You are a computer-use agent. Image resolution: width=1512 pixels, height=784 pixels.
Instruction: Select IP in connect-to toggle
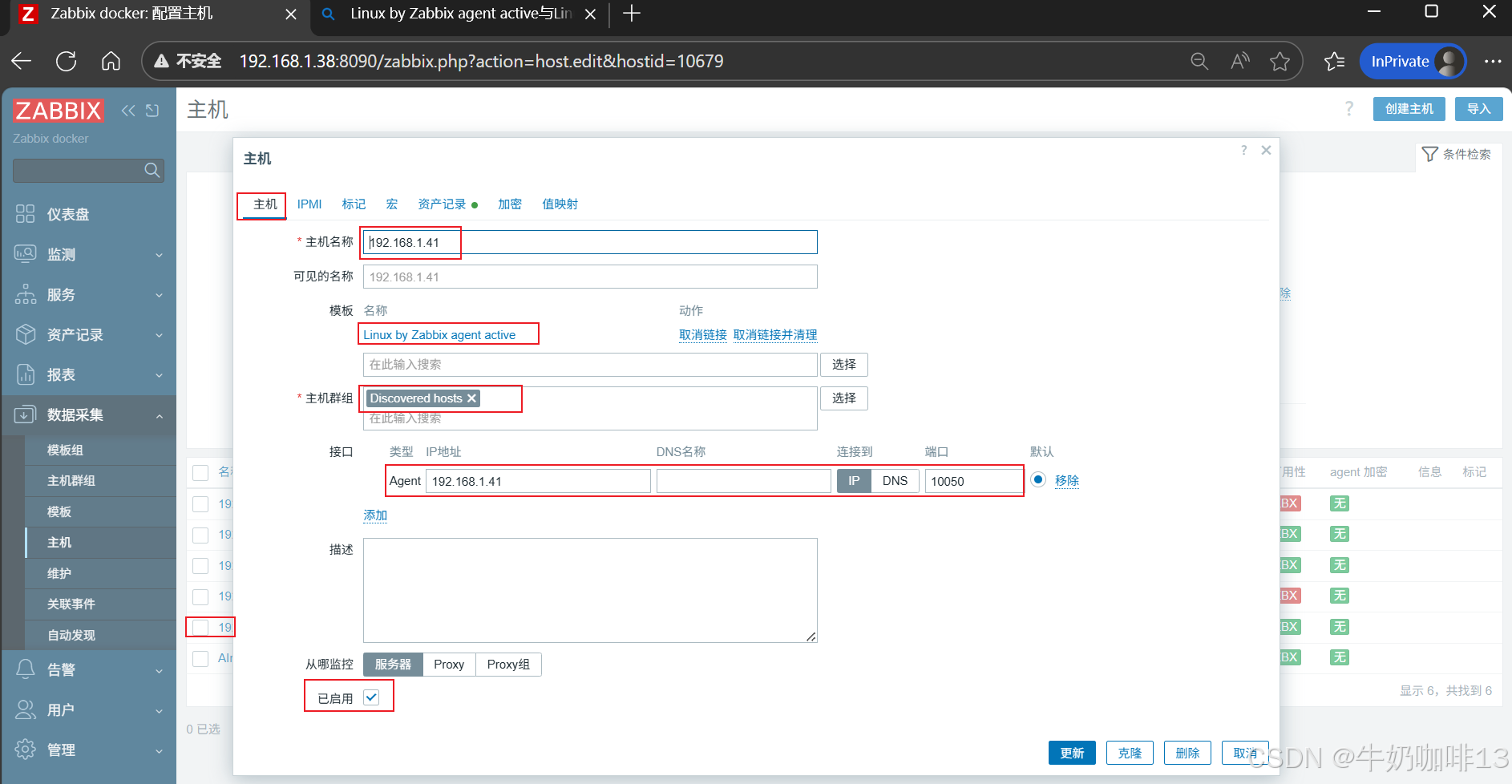click(854, 481)
